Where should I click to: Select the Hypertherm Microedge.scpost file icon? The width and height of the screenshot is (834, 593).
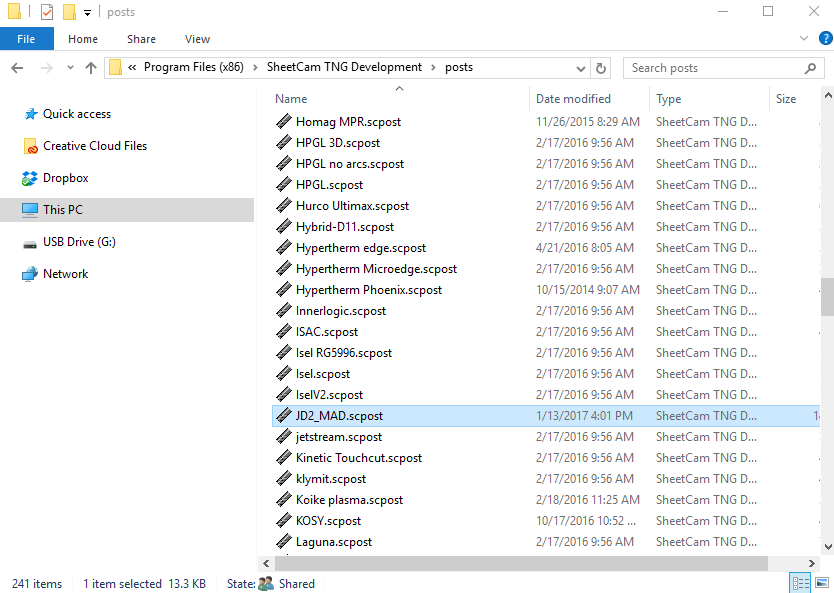click(284, 269)
